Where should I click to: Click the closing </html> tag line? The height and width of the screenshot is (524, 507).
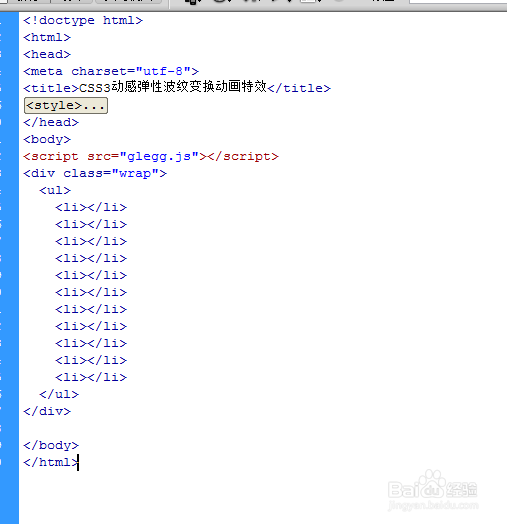pos(51,463)
